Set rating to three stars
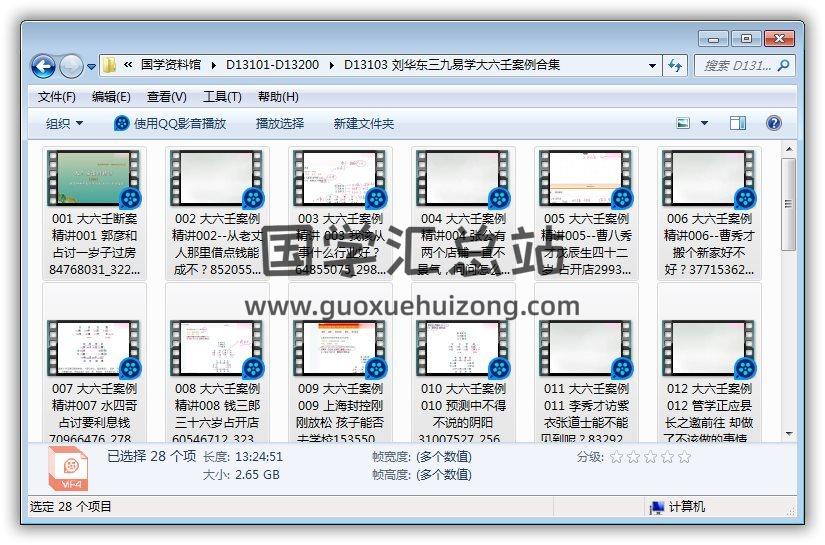 tap(650, 457)
